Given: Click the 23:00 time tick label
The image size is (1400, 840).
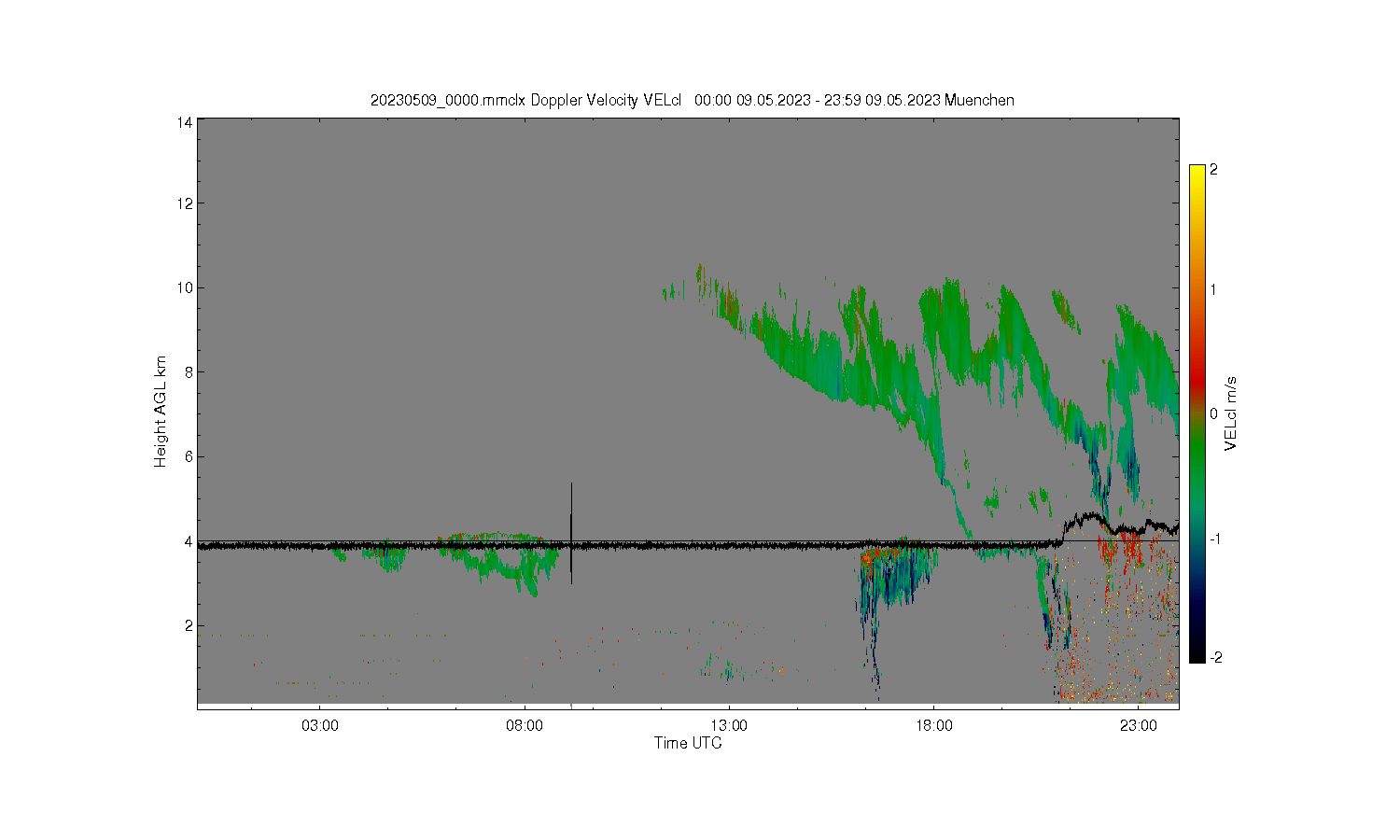Looking at the screenshot, I should (1138, 725).
